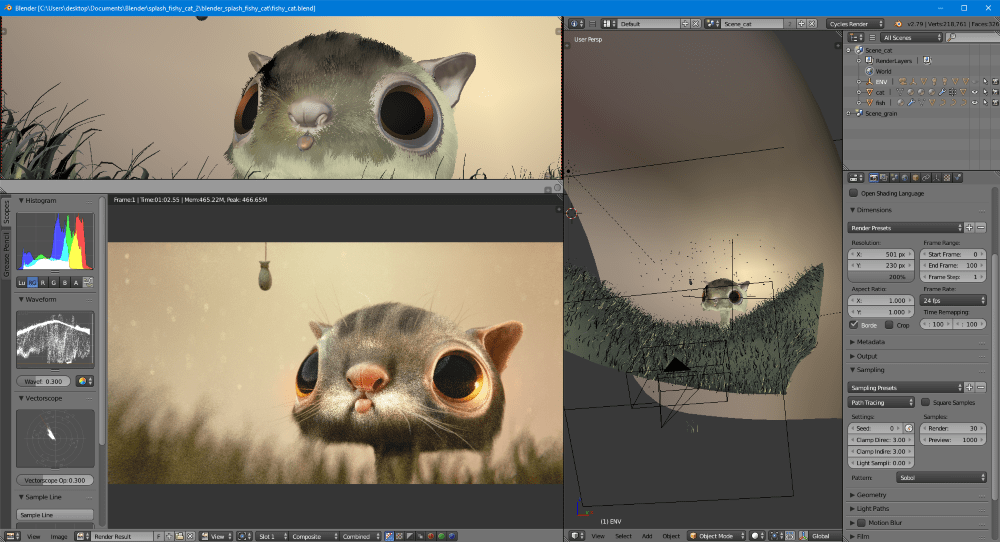Click the Sample Line button
This screenshot has height=542, width=1000.
click(55, 515)
